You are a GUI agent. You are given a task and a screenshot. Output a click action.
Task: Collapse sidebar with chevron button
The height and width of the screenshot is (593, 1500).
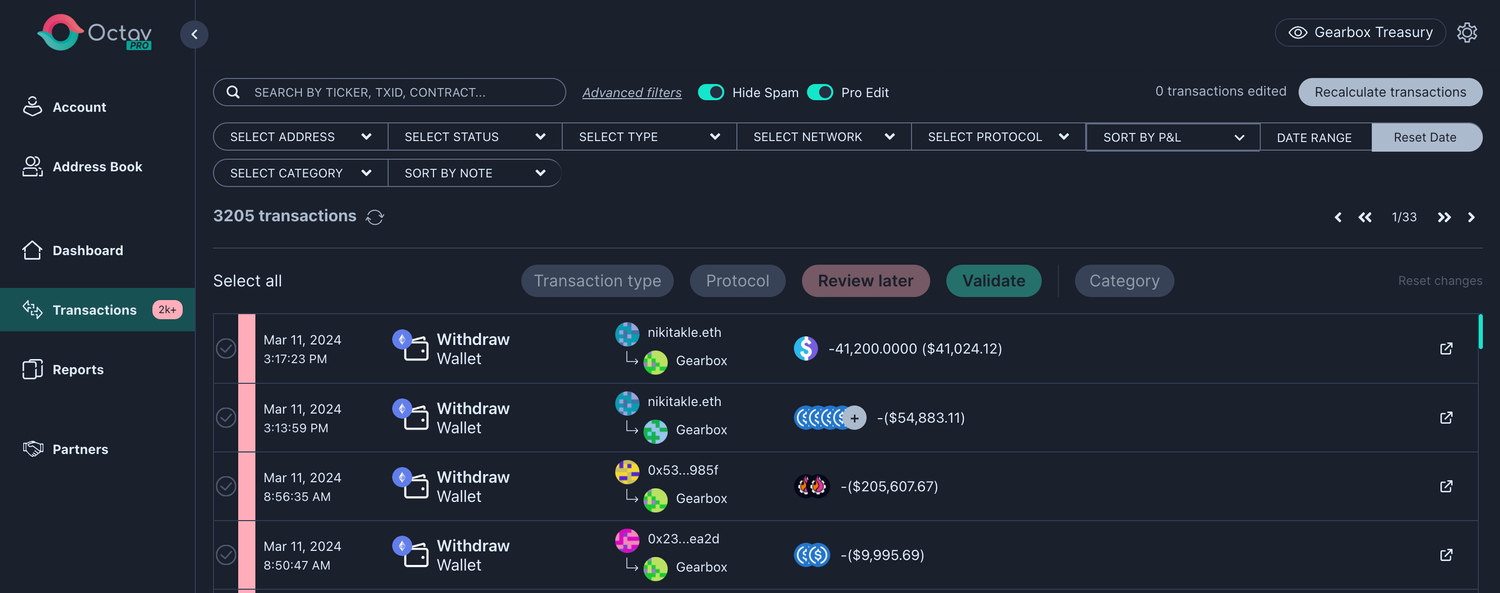point(194,34)
